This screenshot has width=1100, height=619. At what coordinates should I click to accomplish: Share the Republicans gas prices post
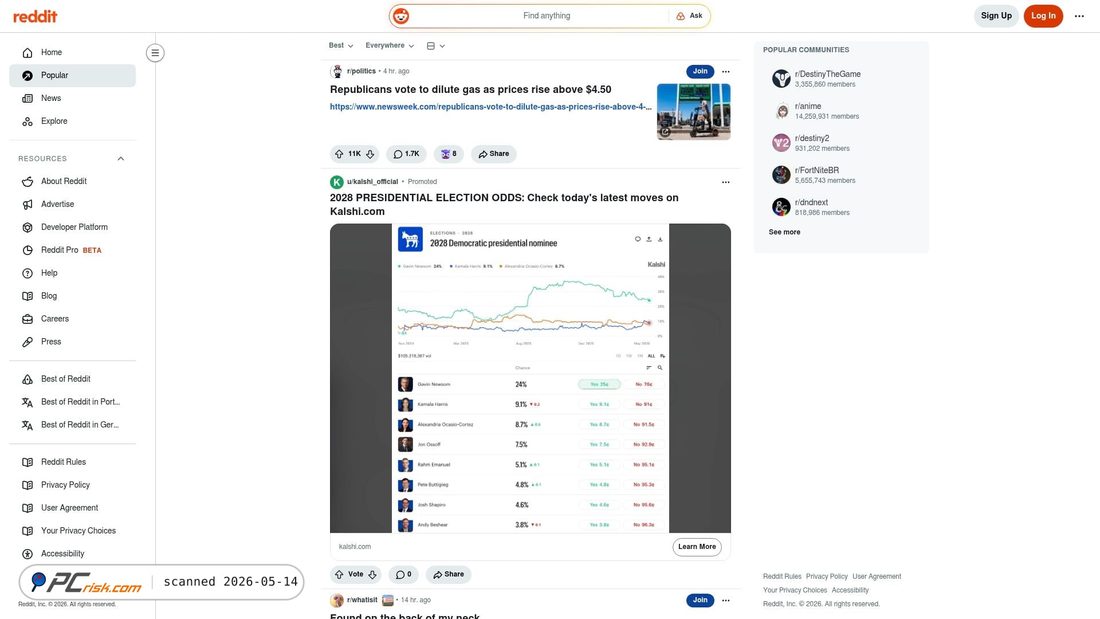(494, 154)
